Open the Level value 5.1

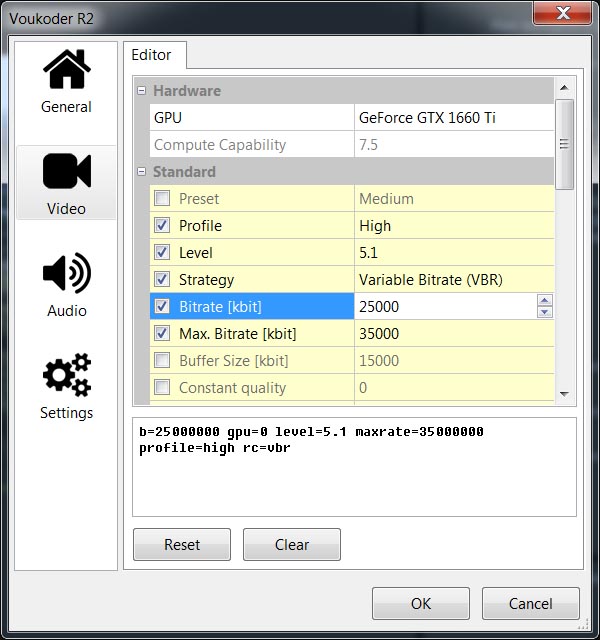[x=454, y=252]
